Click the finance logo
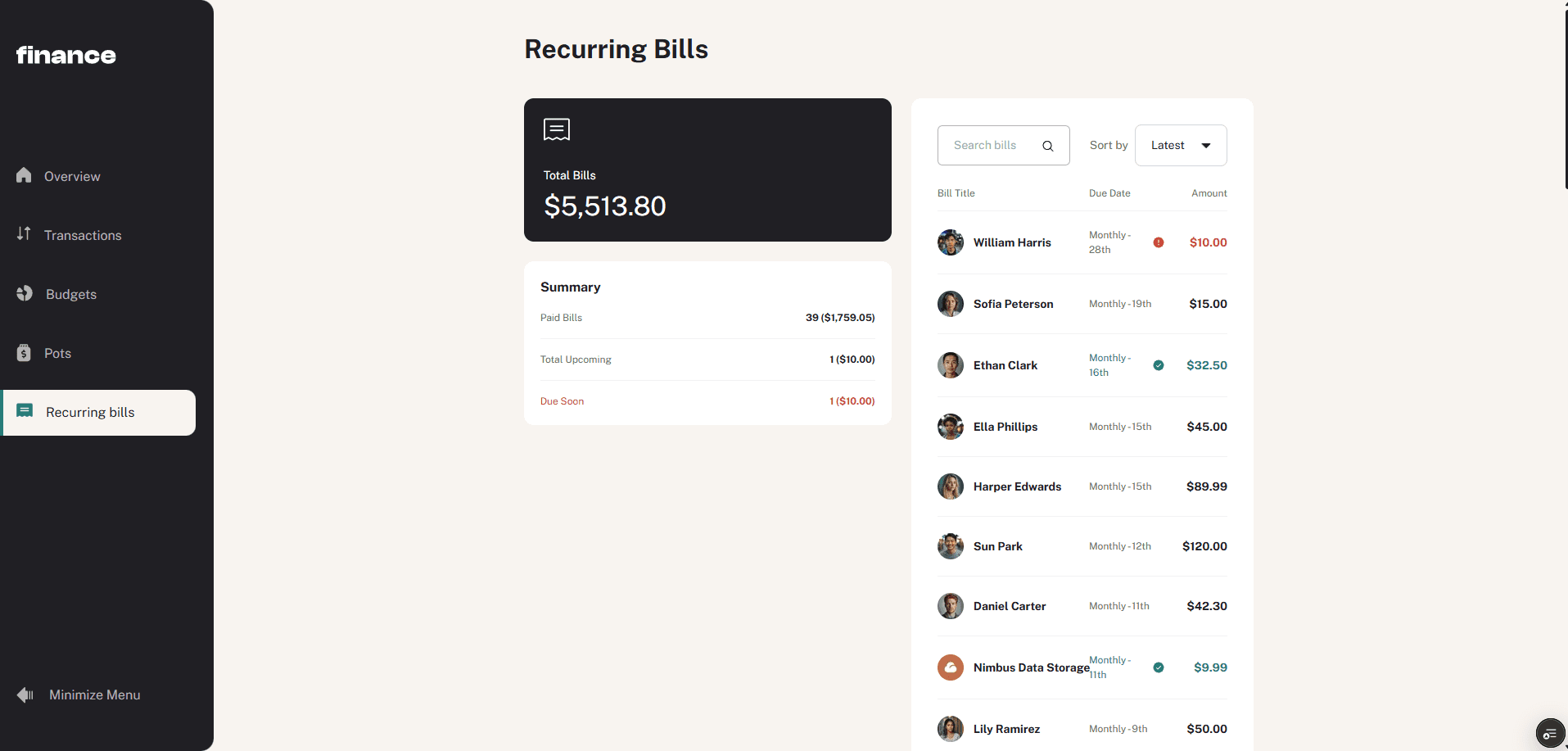Image resolution: width=1568 pixels, height=751 pixels. coord(66,55)
